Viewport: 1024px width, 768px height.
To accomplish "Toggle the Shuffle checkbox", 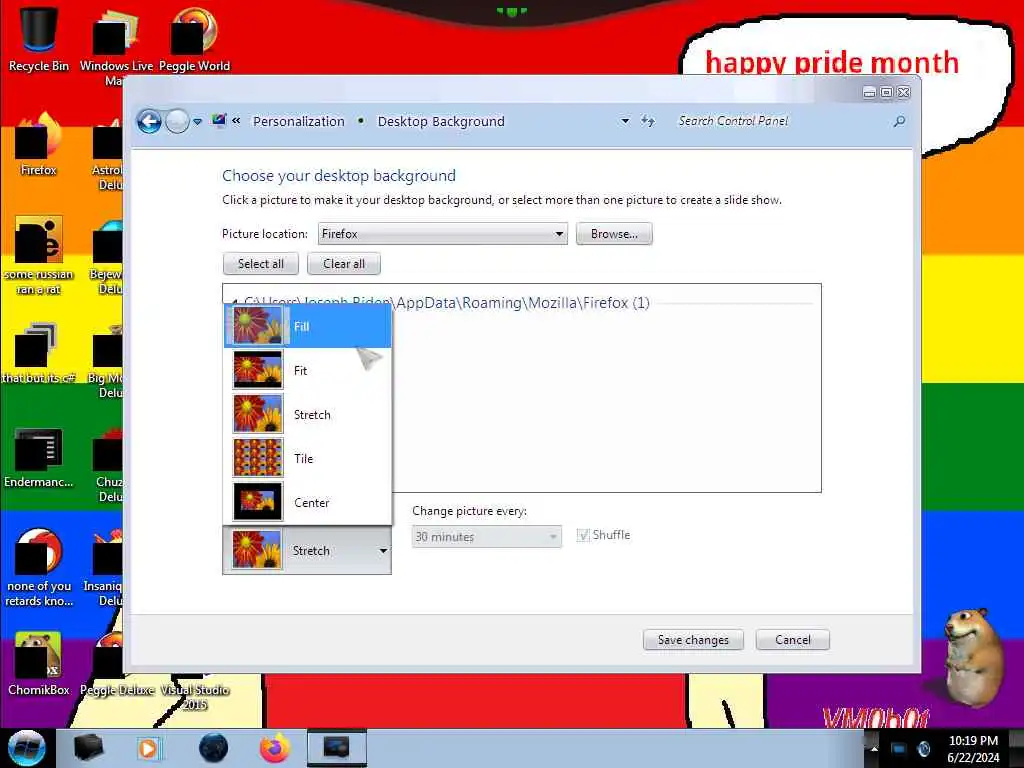I will pos(583,536).
